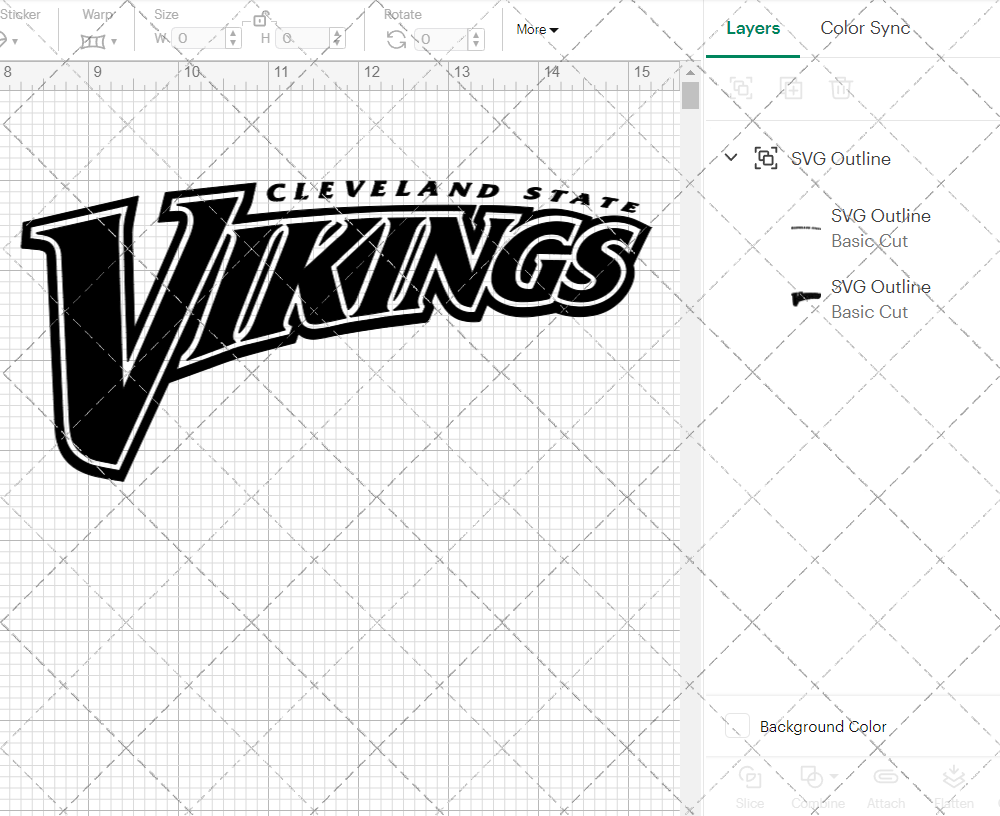Select the Slice tool
1000x816 pixels.
750,785
